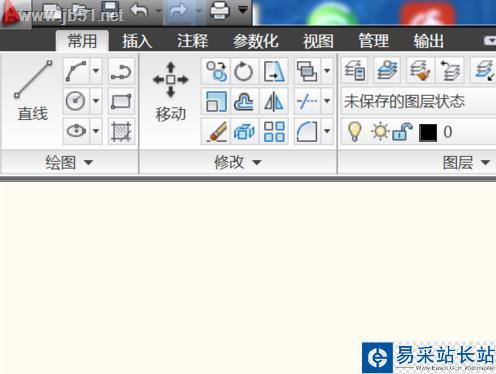Switch to the Manage (管理) tab
The image size is (496, 374).
point(374,41)
